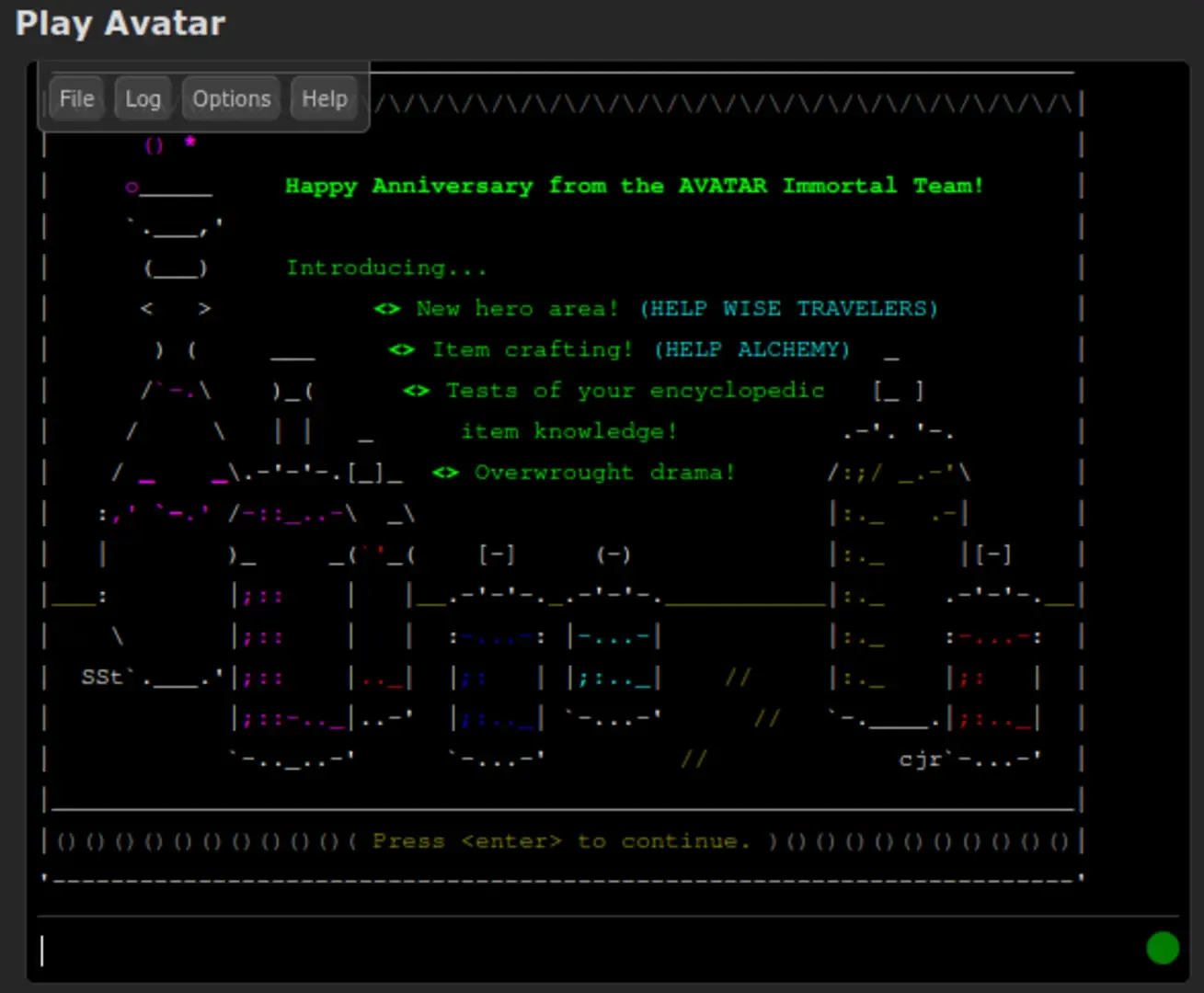Click the (HELP WISE TRAVELERS) text
The image size is (1204, 993).
(x=788, y=309)
